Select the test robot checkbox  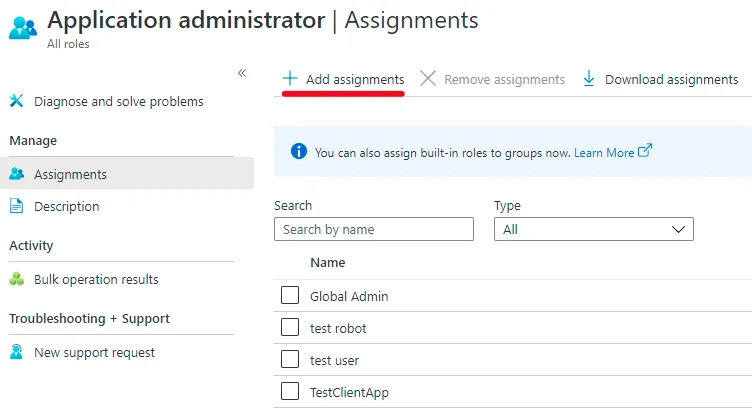290,328
